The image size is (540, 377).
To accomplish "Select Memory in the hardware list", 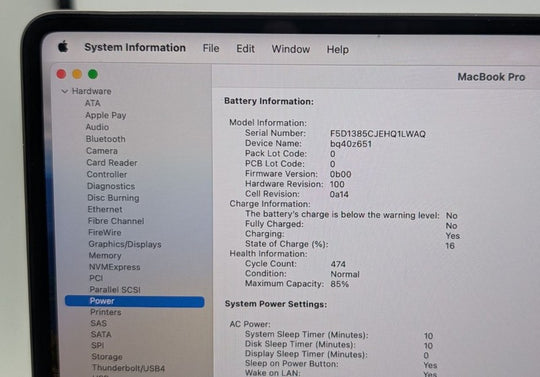I will pos(105,255).
